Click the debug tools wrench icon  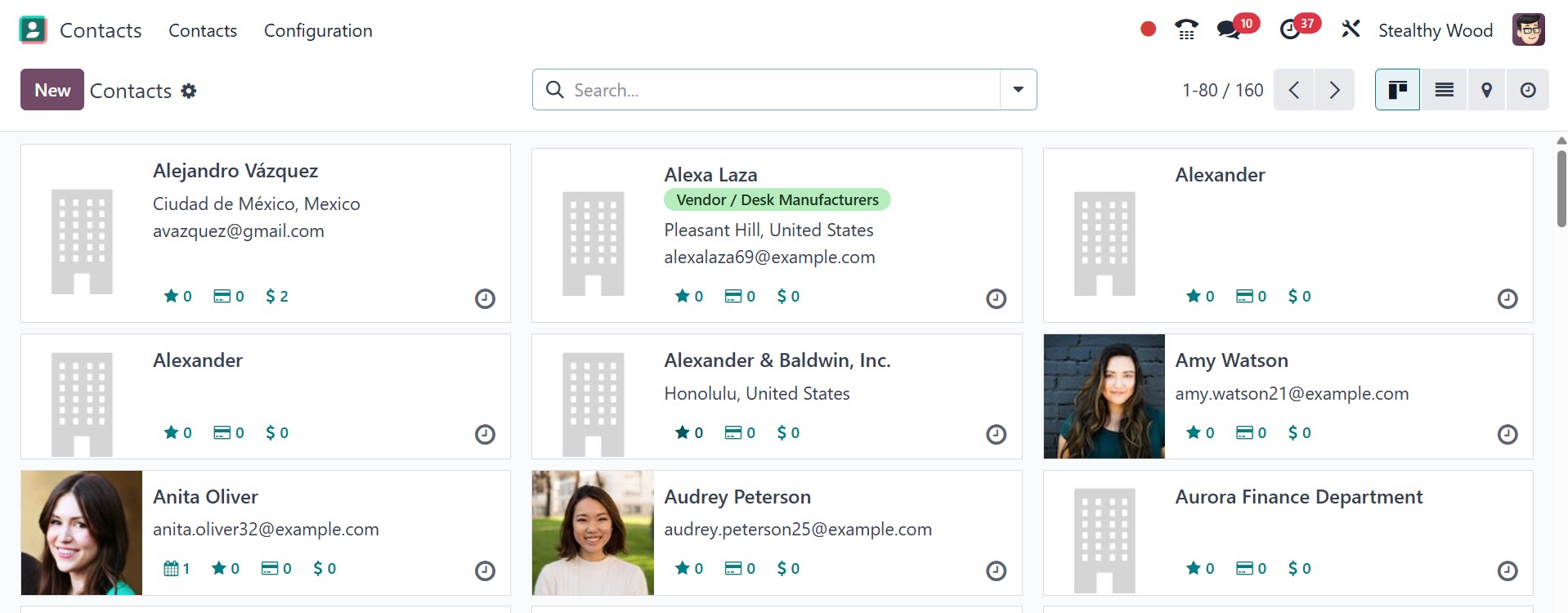coord(1351,30)
